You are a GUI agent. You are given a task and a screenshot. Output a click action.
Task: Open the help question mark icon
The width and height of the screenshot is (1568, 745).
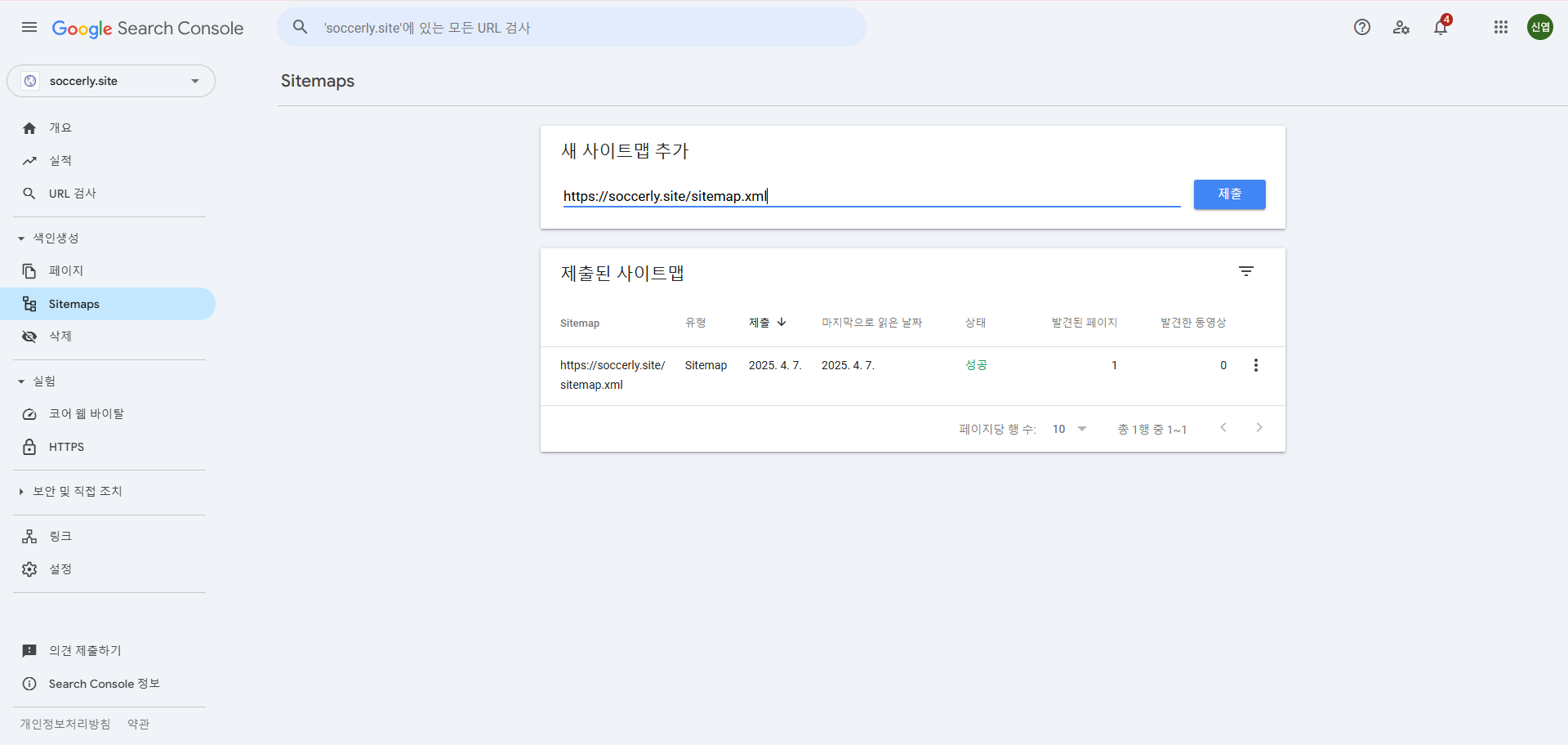(1362, 27)
